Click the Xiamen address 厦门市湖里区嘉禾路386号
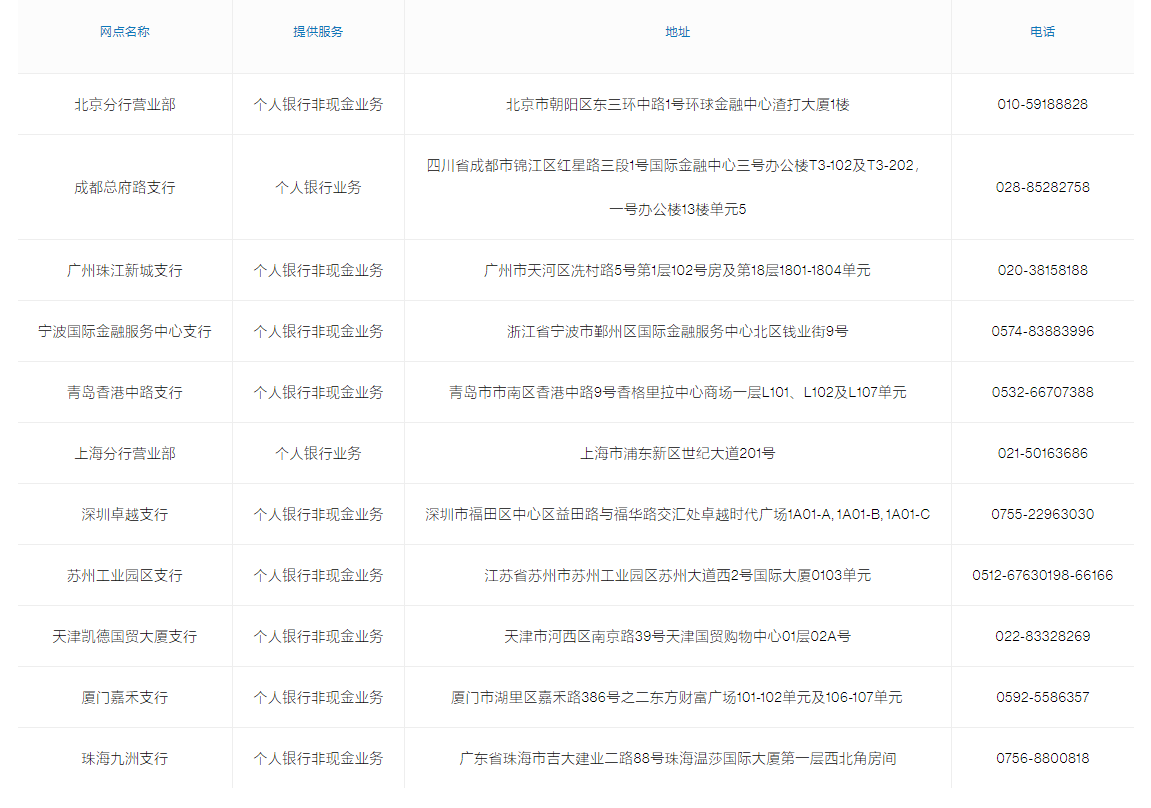This screenshot has height=808, width=1151. click(x=677, y=696)
